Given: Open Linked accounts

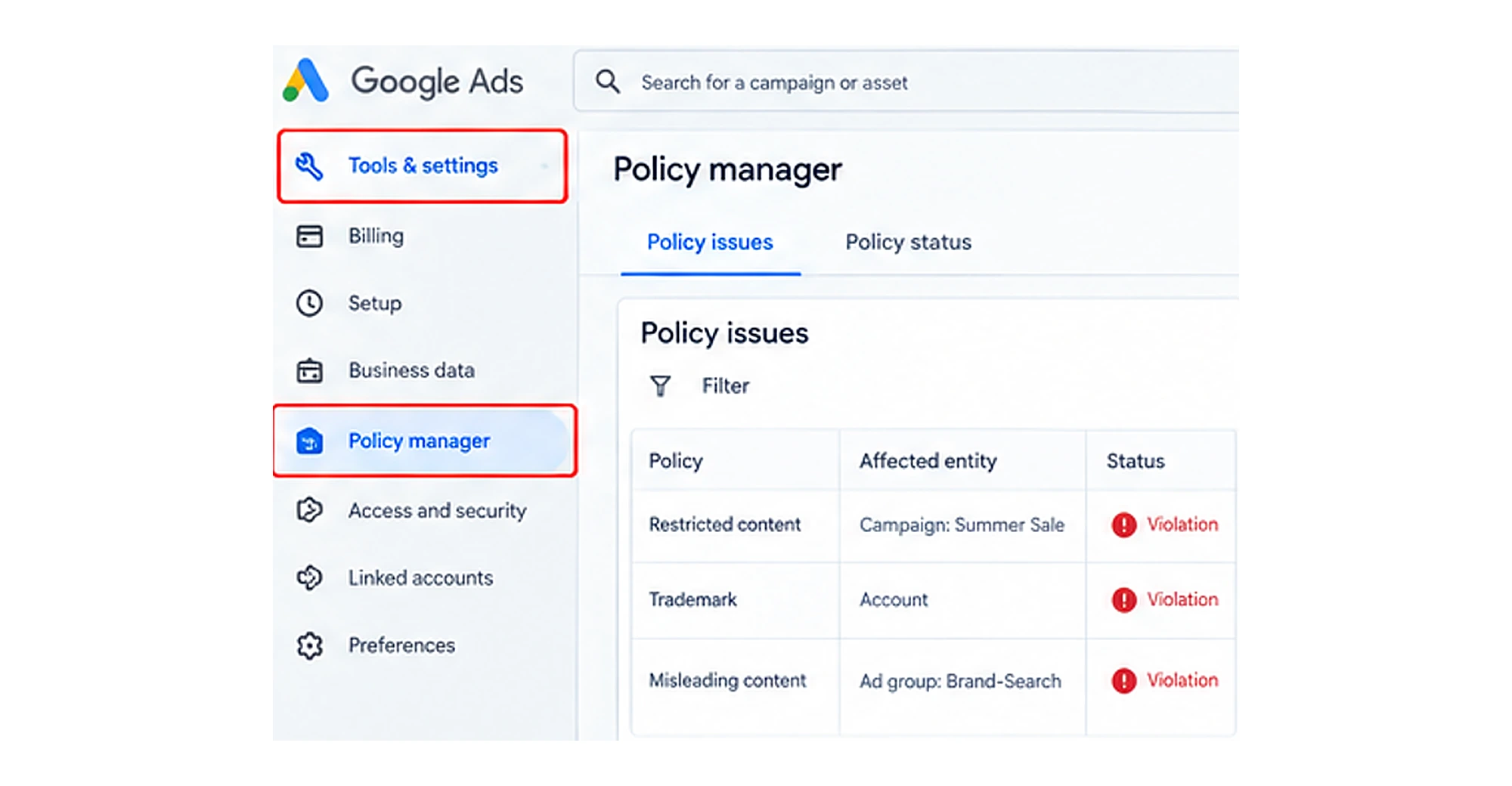Looking at the screenshot, I should [x=420, y=578].
